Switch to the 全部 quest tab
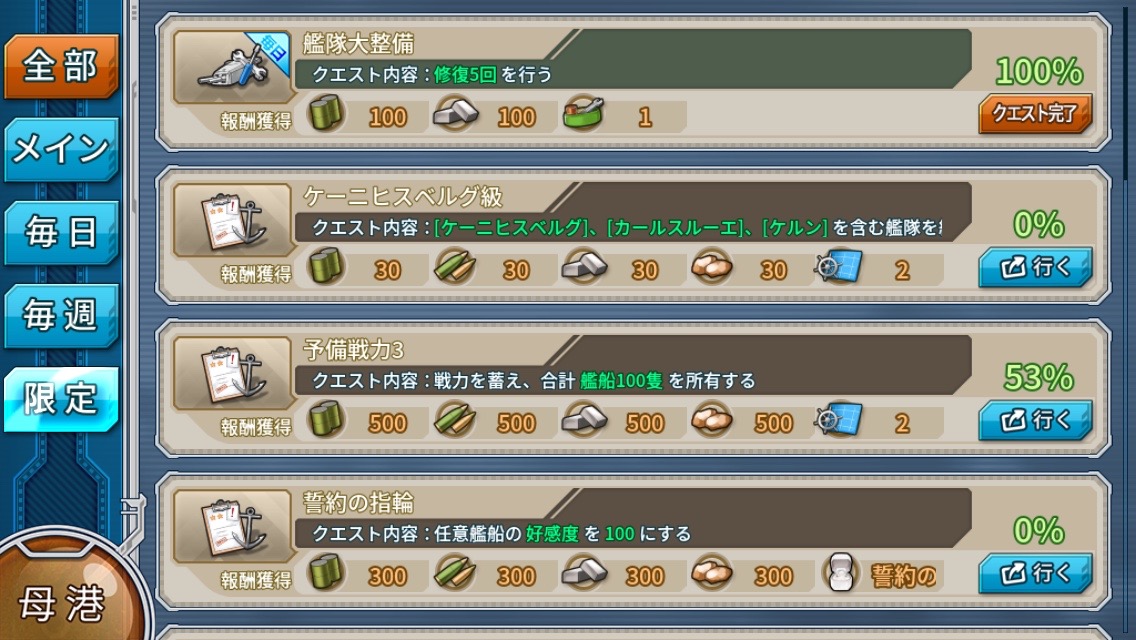 pos(61,66)
